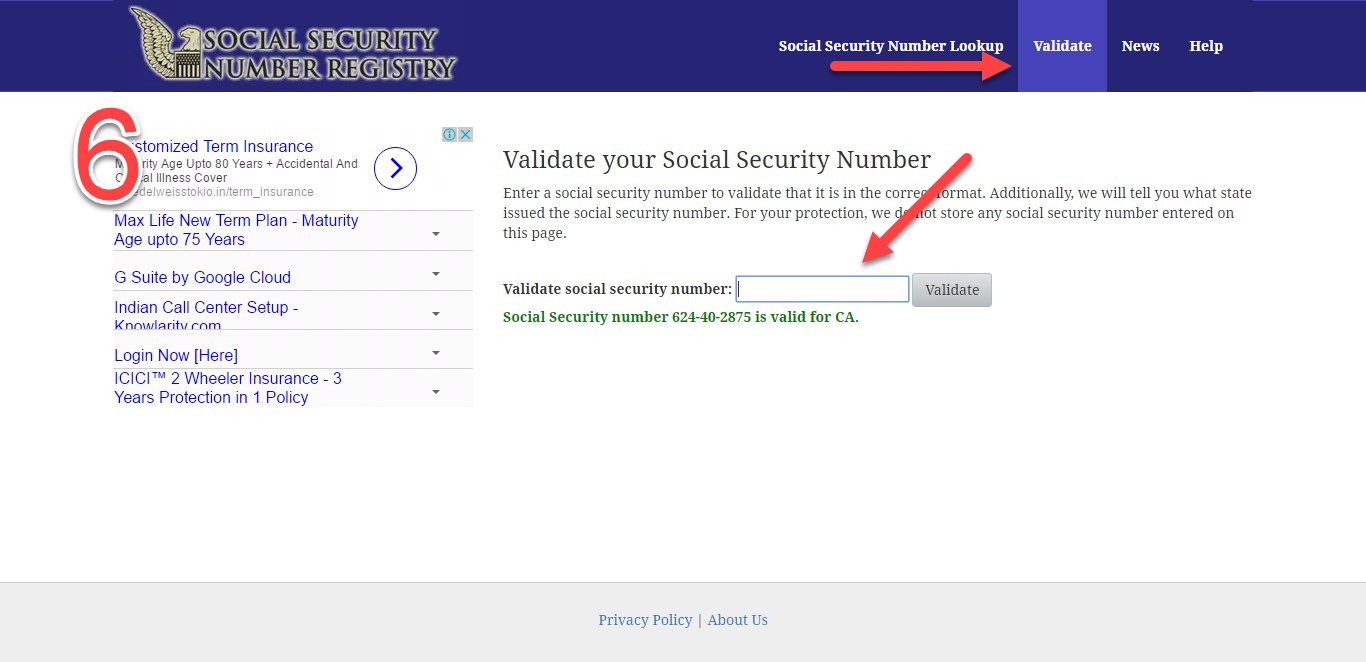
Task: Open the Help menu item
Action: pos(1206,46)
